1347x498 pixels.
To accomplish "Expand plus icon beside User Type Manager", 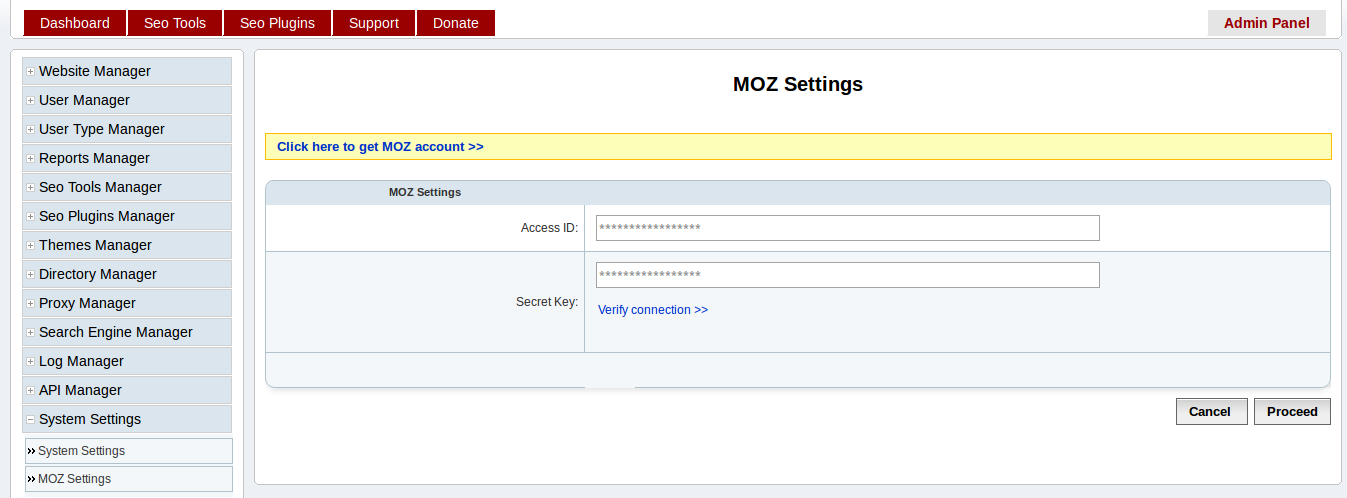I will [x=31, y=130].
